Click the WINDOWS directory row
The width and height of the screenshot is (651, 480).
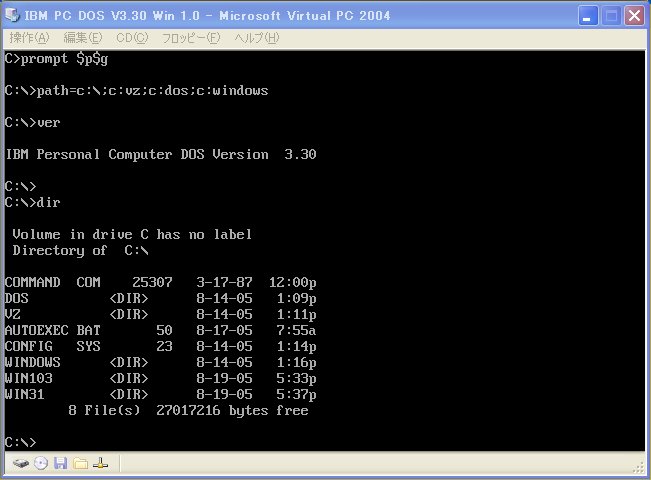tap(160, 362)
